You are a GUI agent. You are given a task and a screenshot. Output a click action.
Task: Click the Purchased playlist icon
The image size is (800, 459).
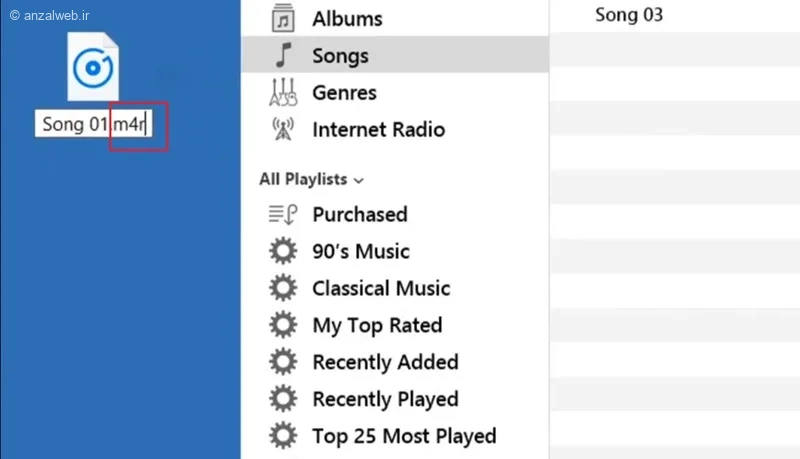tap(283, 214)
